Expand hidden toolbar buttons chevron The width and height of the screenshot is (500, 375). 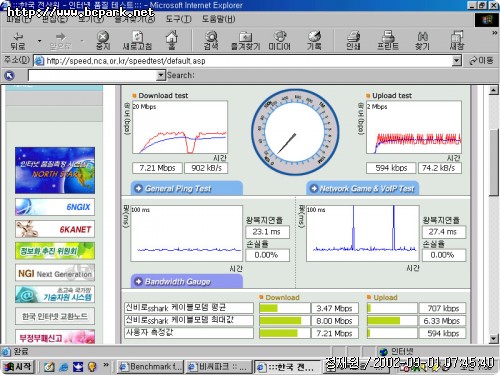(495, 33)
